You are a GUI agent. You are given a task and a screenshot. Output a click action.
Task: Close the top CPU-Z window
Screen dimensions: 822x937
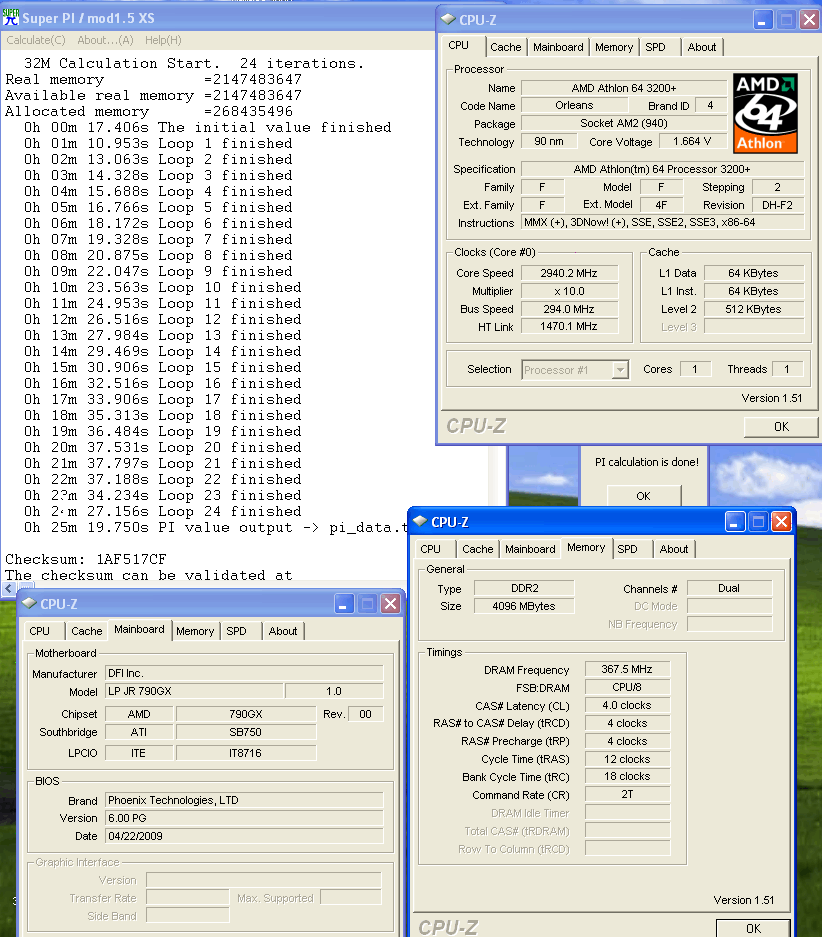click(809, 20)
